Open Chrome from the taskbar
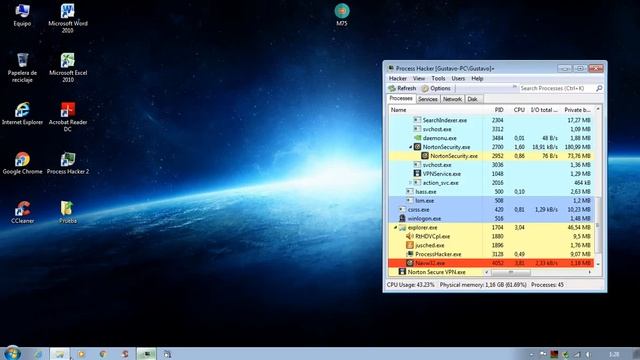Viewport: 640px width, 360px height. pos(103,354)
